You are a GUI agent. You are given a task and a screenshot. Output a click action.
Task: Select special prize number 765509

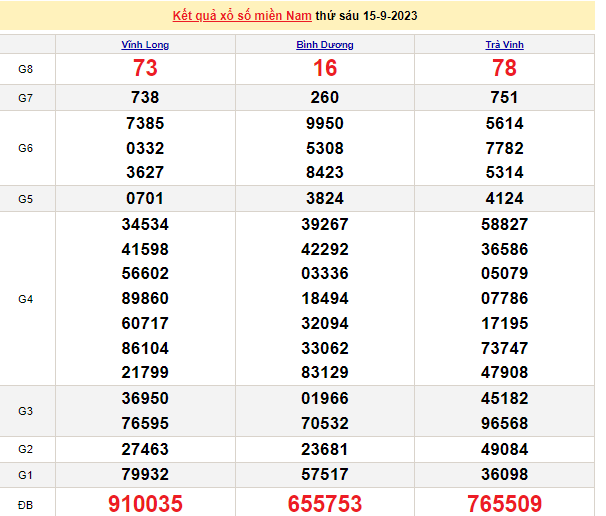tap(505, 502)
